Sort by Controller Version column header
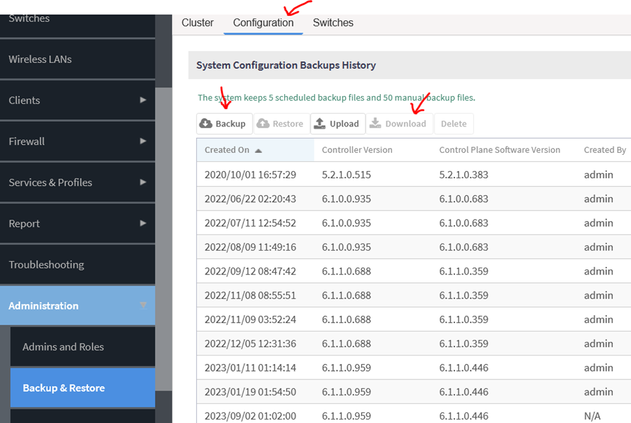631x423 pixels. (356, 150)
